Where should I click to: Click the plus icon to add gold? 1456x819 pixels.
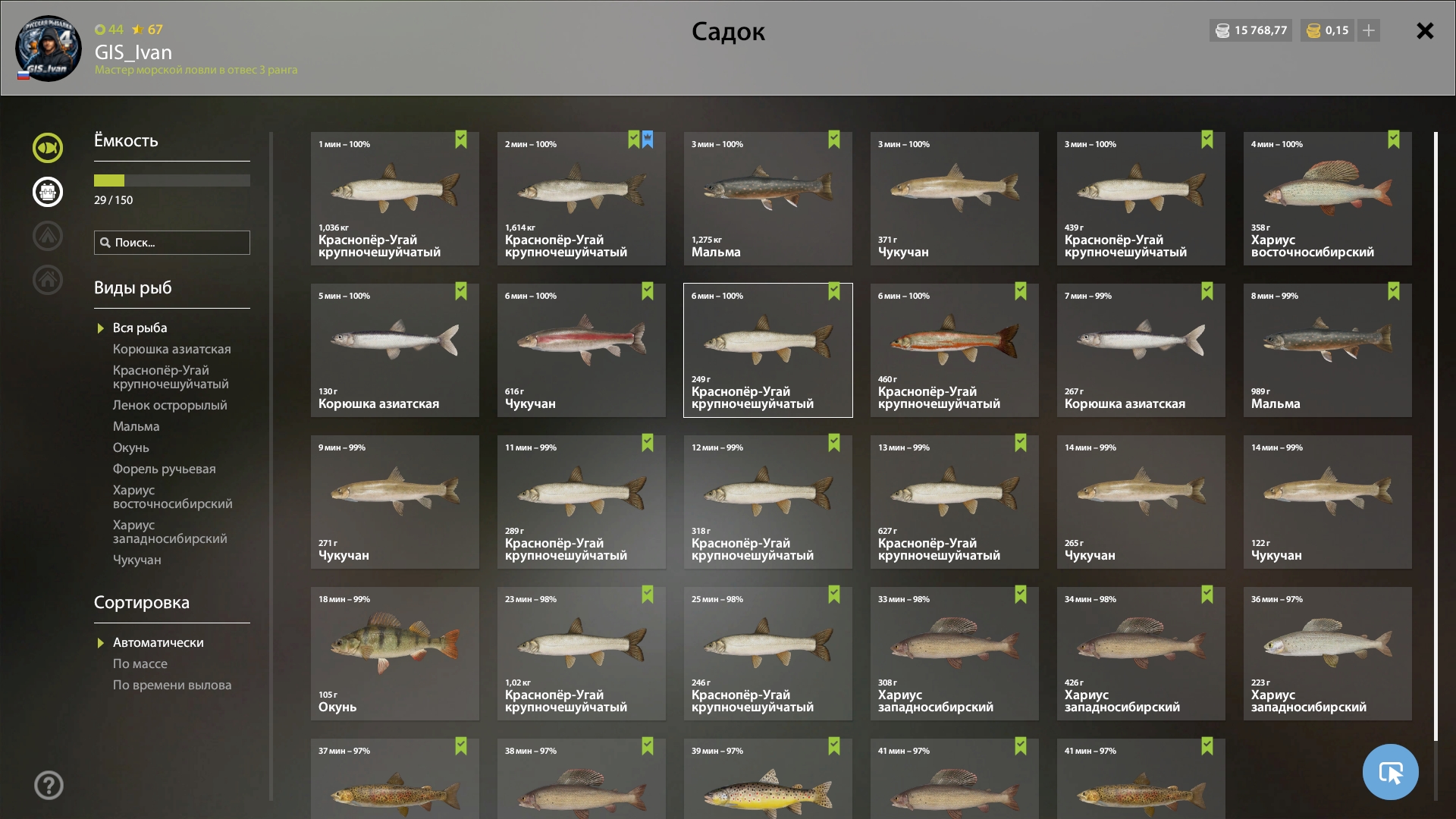coord(1369,30)
